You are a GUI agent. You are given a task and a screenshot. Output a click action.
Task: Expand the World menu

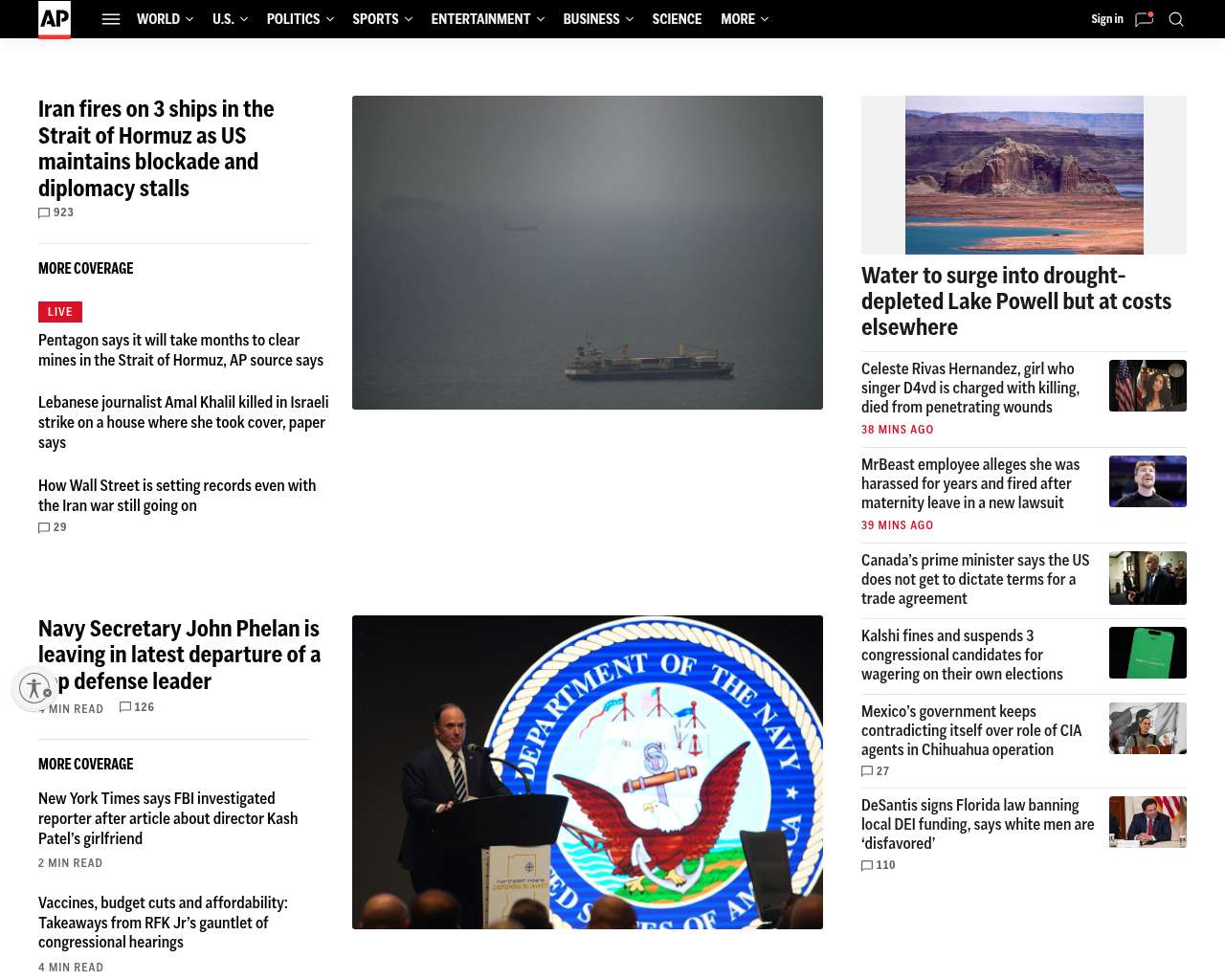(x=165, y=19)
